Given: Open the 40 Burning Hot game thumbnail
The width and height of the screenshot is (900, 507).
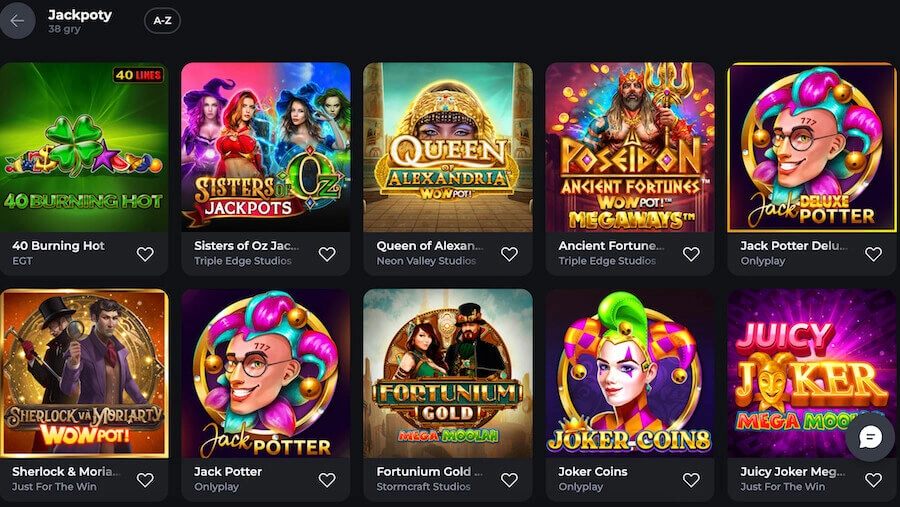Looking at the screenshot, I should 84,147.
